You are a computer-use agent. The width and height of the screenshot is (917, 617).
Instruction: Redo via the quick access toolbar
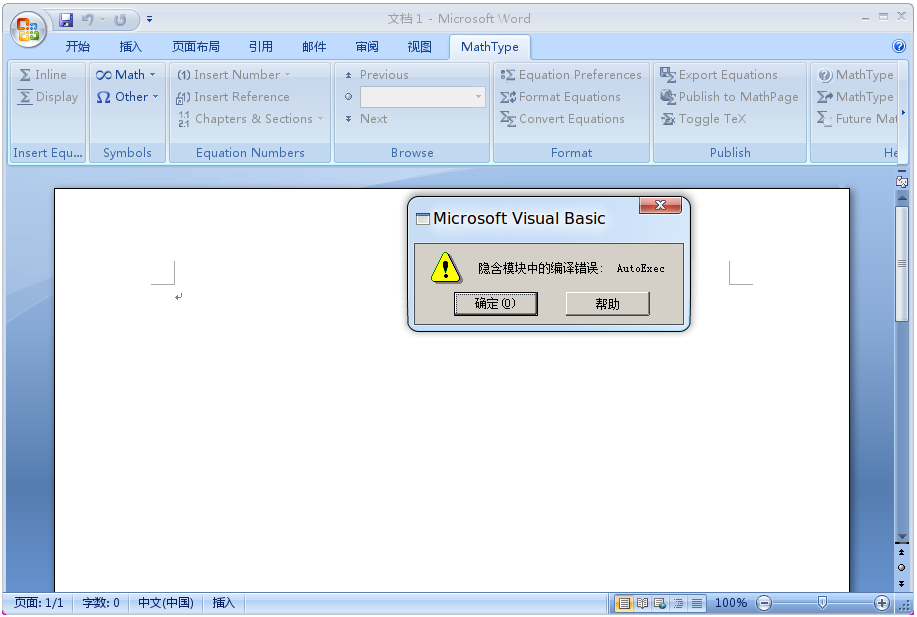120,20
